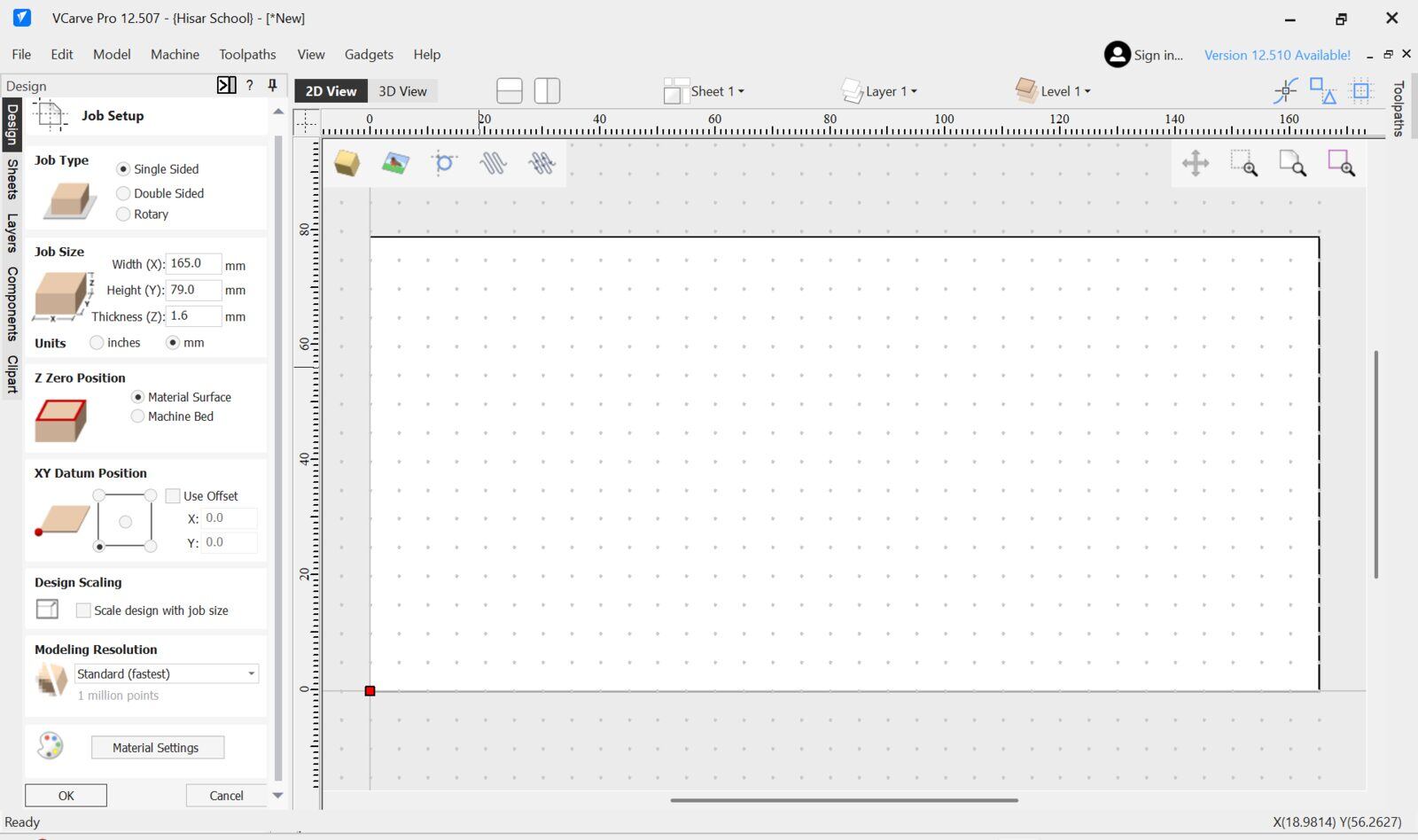Open the Gadgets menu
1418x840 pixels.
369,54
